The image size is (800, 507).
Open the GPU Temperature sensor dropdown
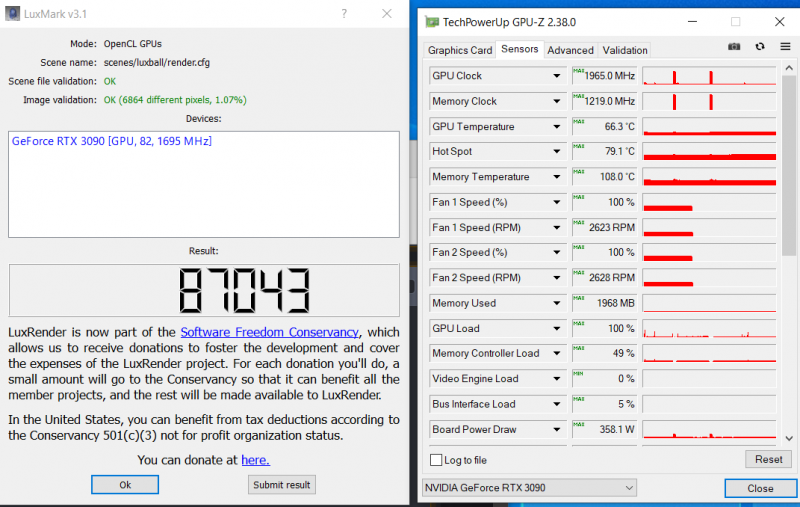pyautogui.click(x=557, y=126)
